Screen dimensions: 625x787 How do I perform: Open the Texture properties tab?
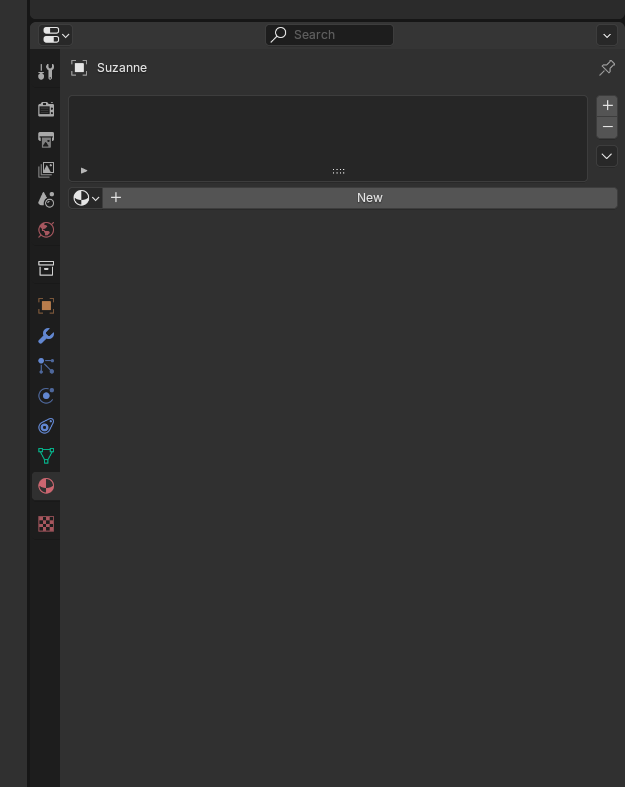coord(46,524)
